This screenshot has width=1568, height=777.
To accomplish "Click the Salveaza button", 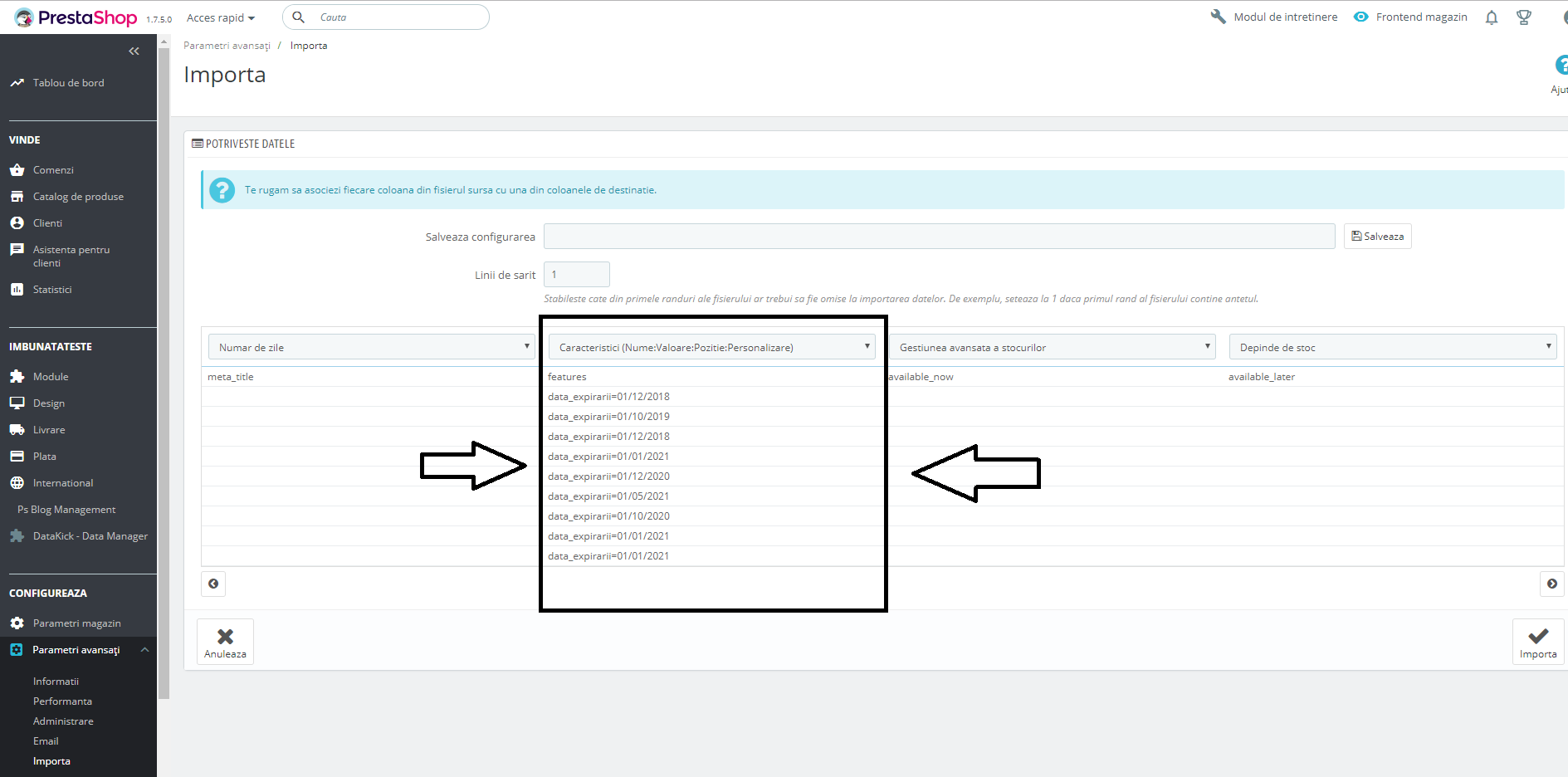I will coord(1377,237).
